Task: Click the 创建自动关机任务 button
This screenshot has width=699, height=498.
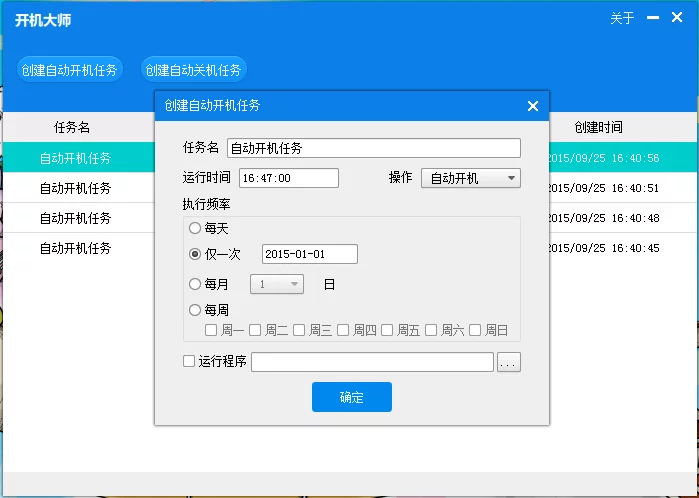Action: (194, 70)
